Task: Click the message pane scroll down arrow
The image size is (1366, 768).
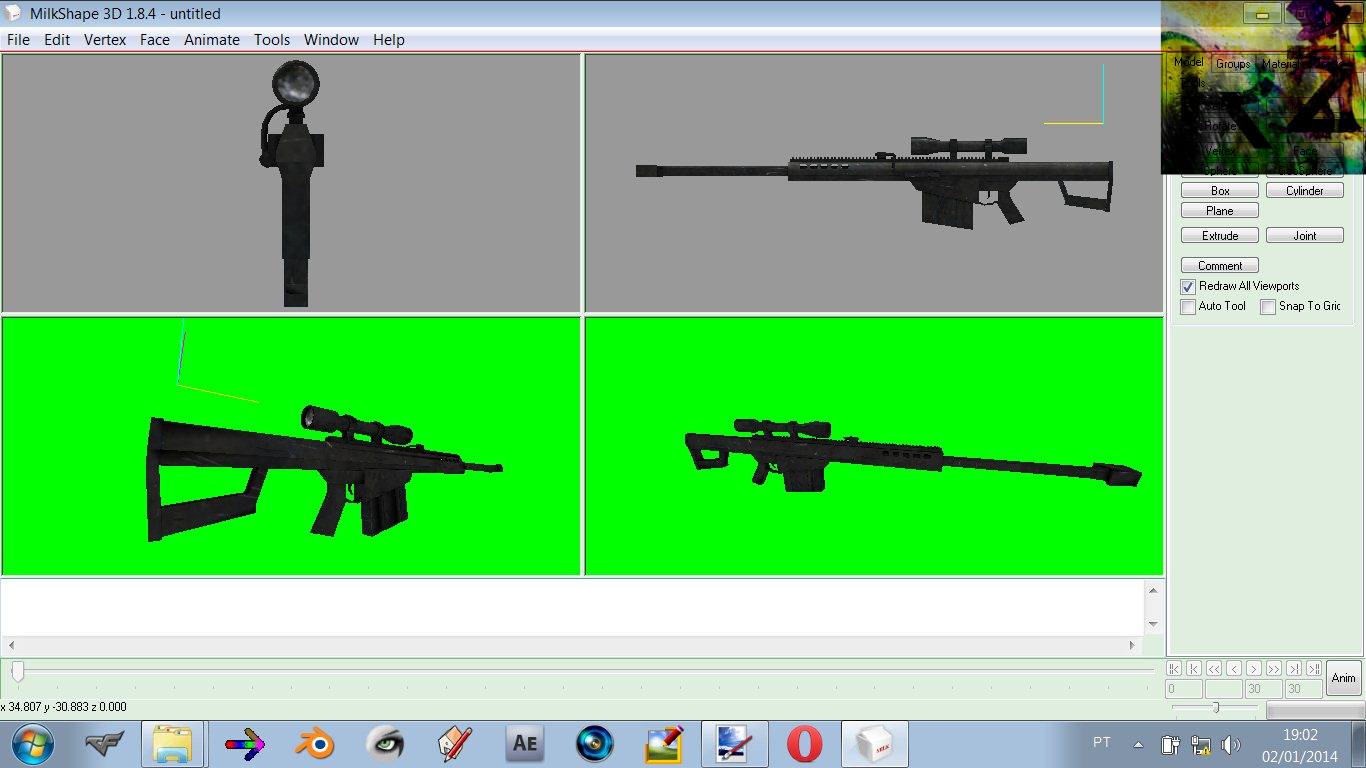Action: (1154, 624)
